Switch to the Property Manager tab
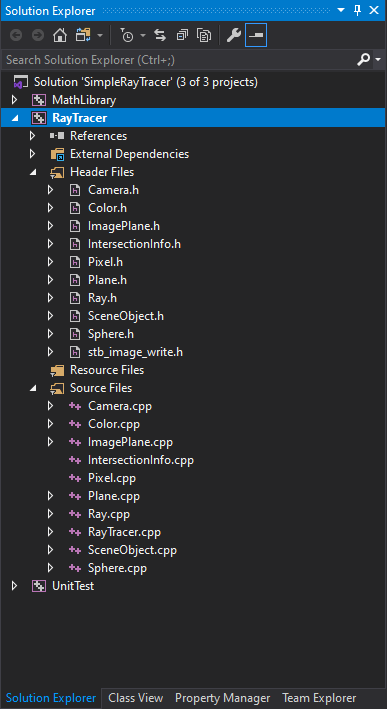The width and height of the screenshot is (387, 709). click(222, 698)
